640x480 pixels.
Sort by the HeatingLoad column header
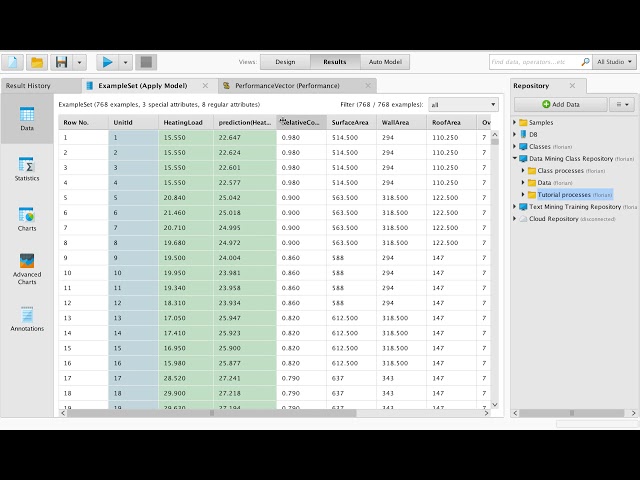click(x=186, y=122)
